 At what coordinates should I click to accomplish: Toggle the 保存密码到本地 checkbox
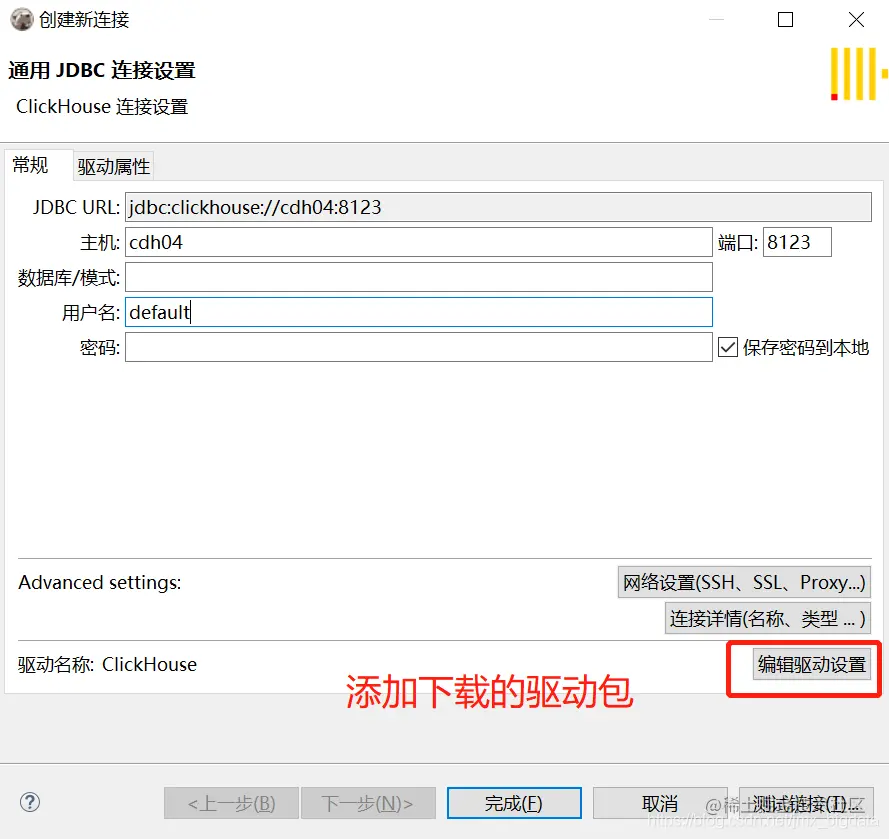coord(727,347)
